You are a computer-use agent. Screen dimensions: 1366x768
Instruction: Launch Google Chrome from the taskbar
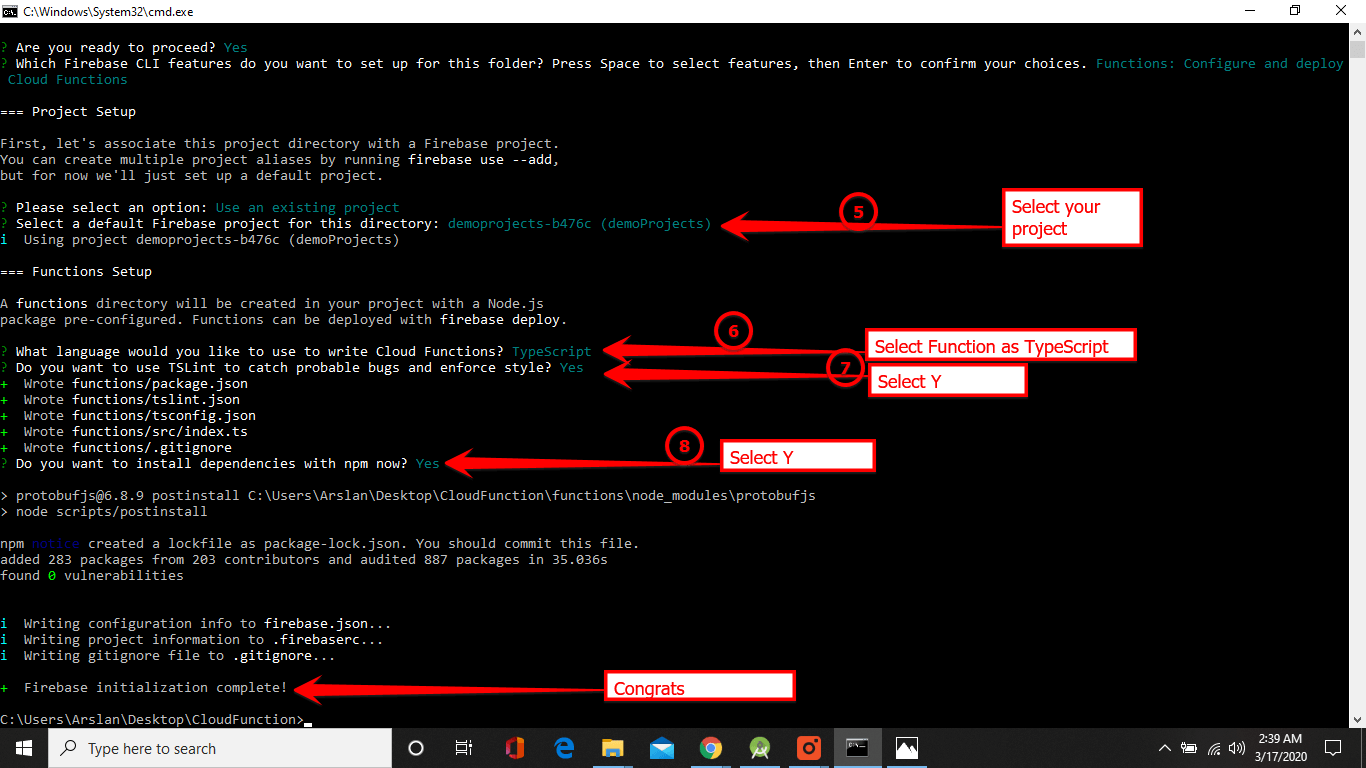[711, 748]
